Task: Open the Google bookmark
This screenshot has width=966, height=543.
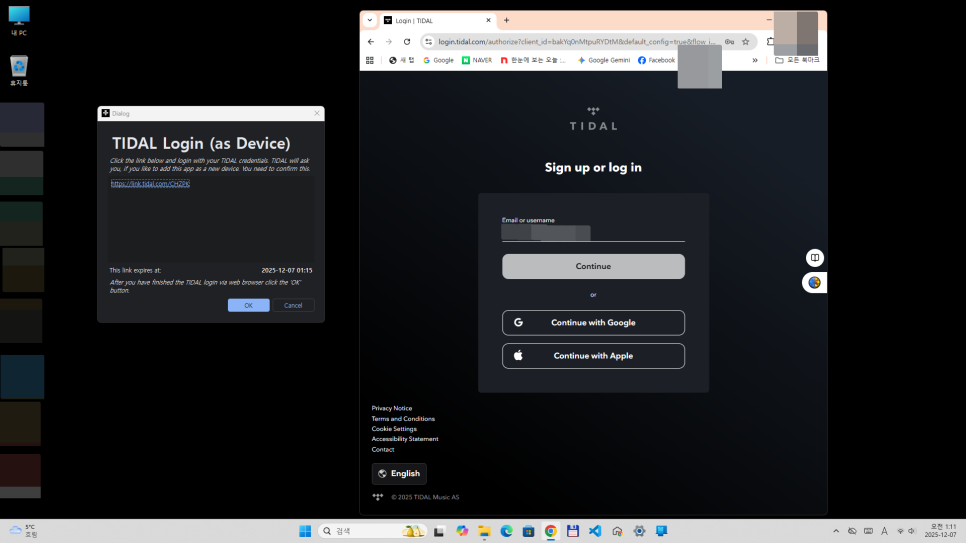Action: point(439,60)
